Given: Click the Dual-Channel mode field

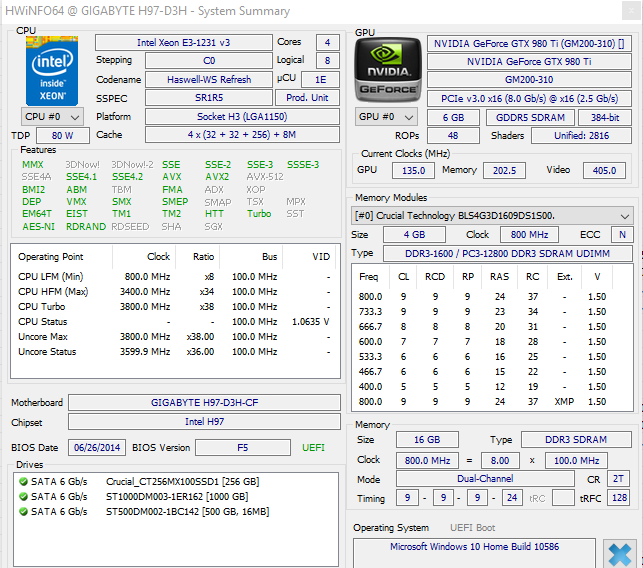Looking at the screenshot, I should pyautogui.click(x=485, y=479).
